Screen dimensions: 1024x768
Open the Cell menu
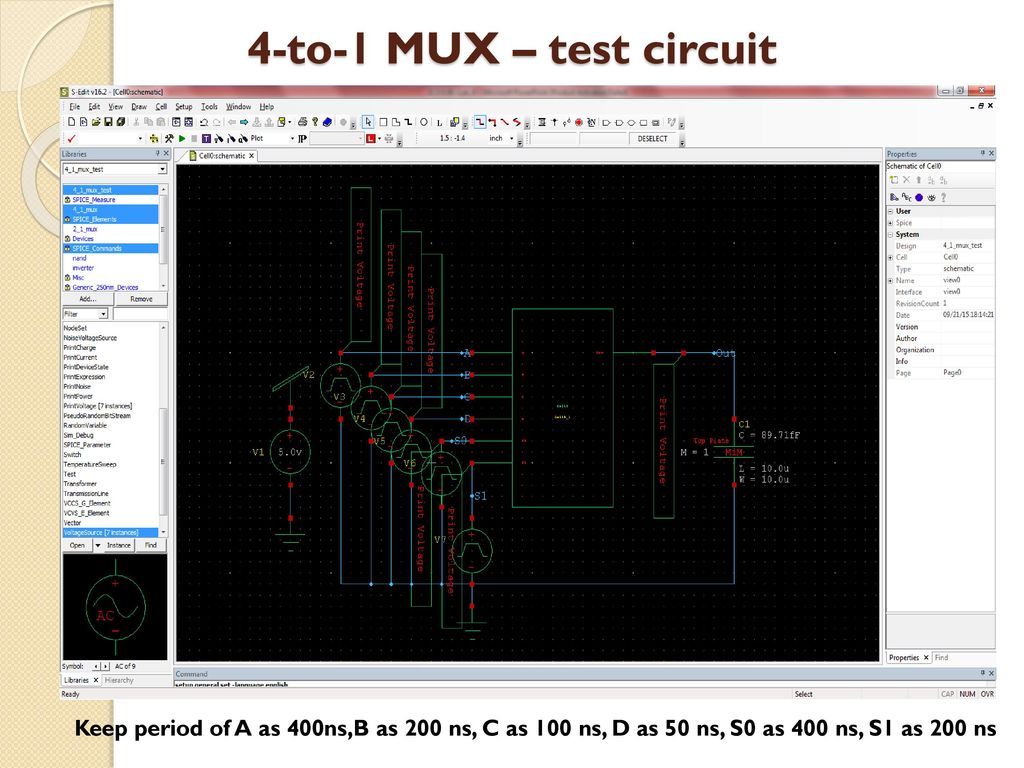(161, 106)
